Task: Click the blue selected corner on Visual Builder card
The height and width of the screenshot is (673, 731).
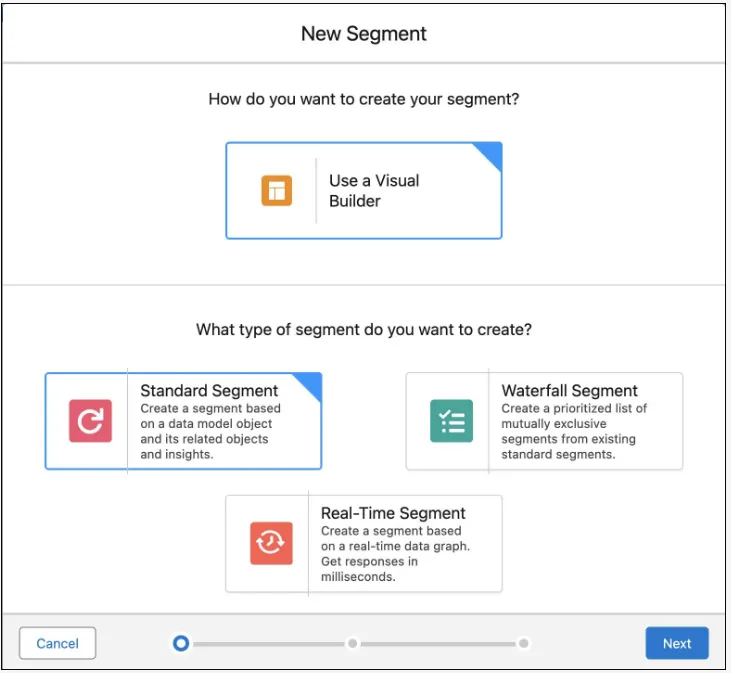Action: pos(489,154)
